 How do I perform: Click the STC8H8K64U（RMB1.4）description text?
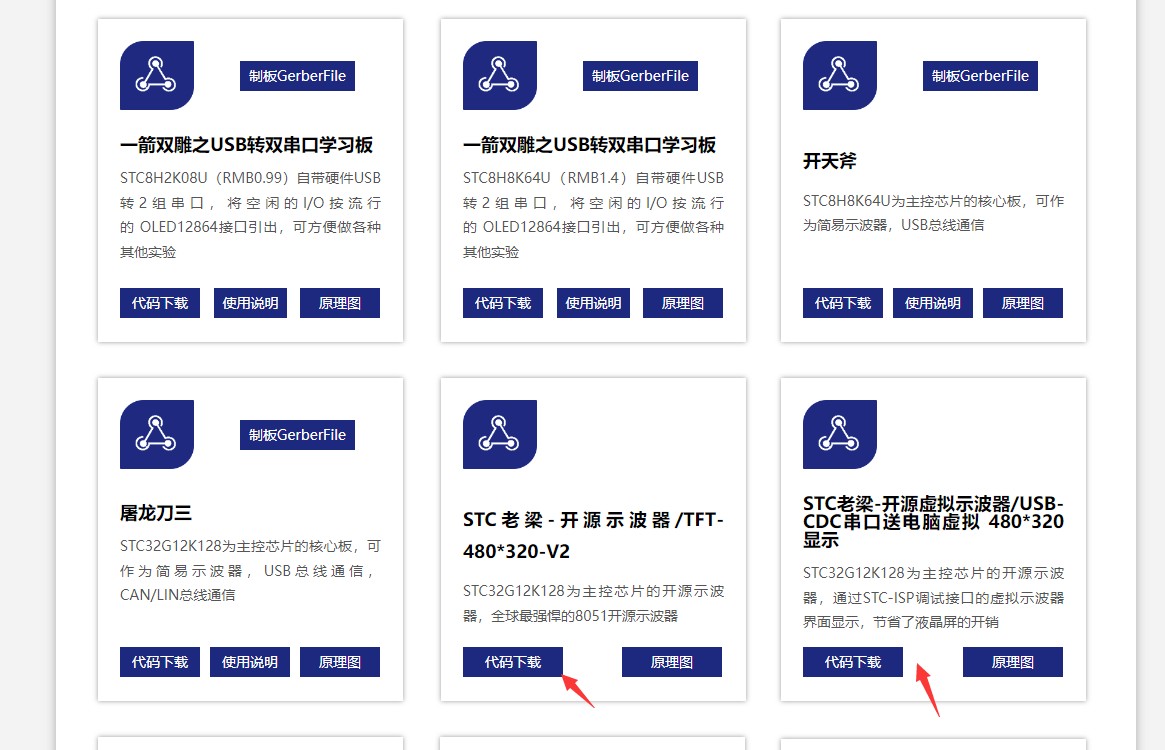[593, 215]
